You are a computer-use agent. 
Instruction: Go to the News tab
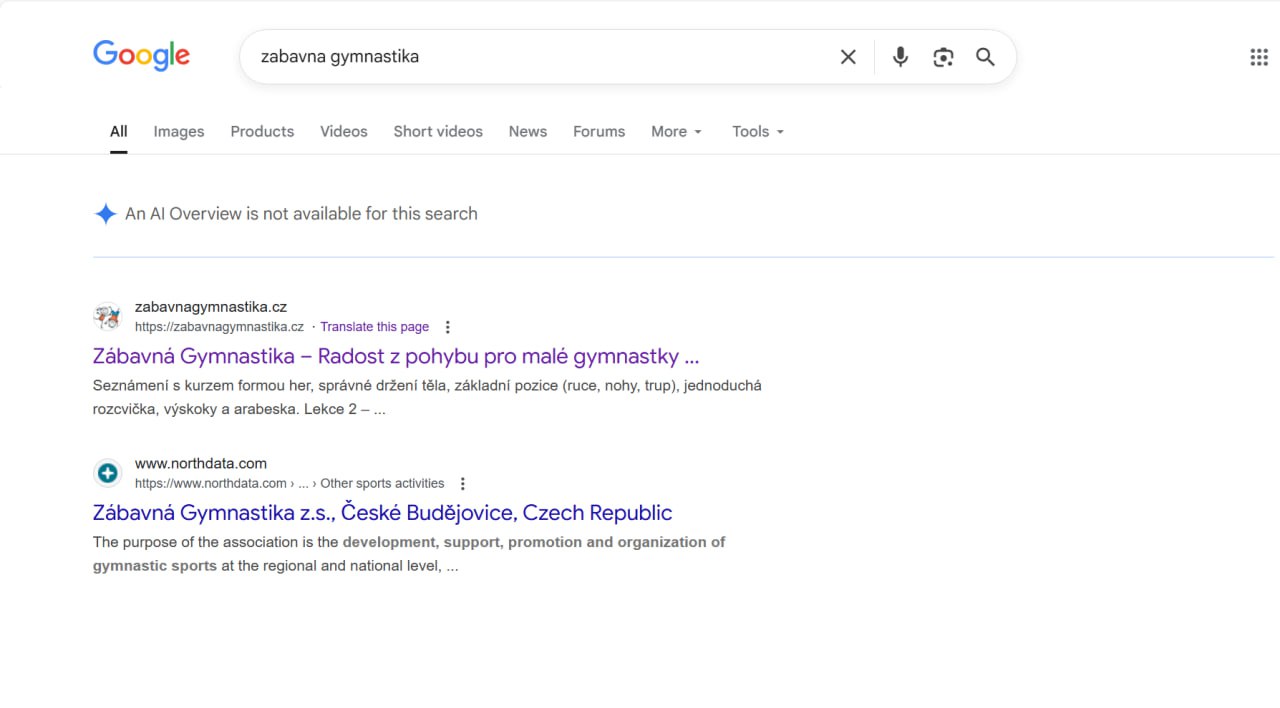(x=527, y=131)
